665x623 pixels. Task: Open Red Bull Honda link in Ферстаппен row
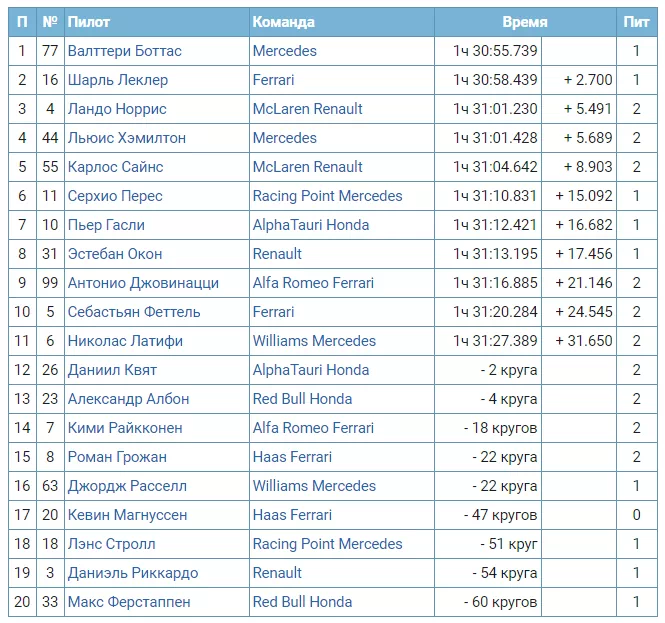(x=302, y=602)
